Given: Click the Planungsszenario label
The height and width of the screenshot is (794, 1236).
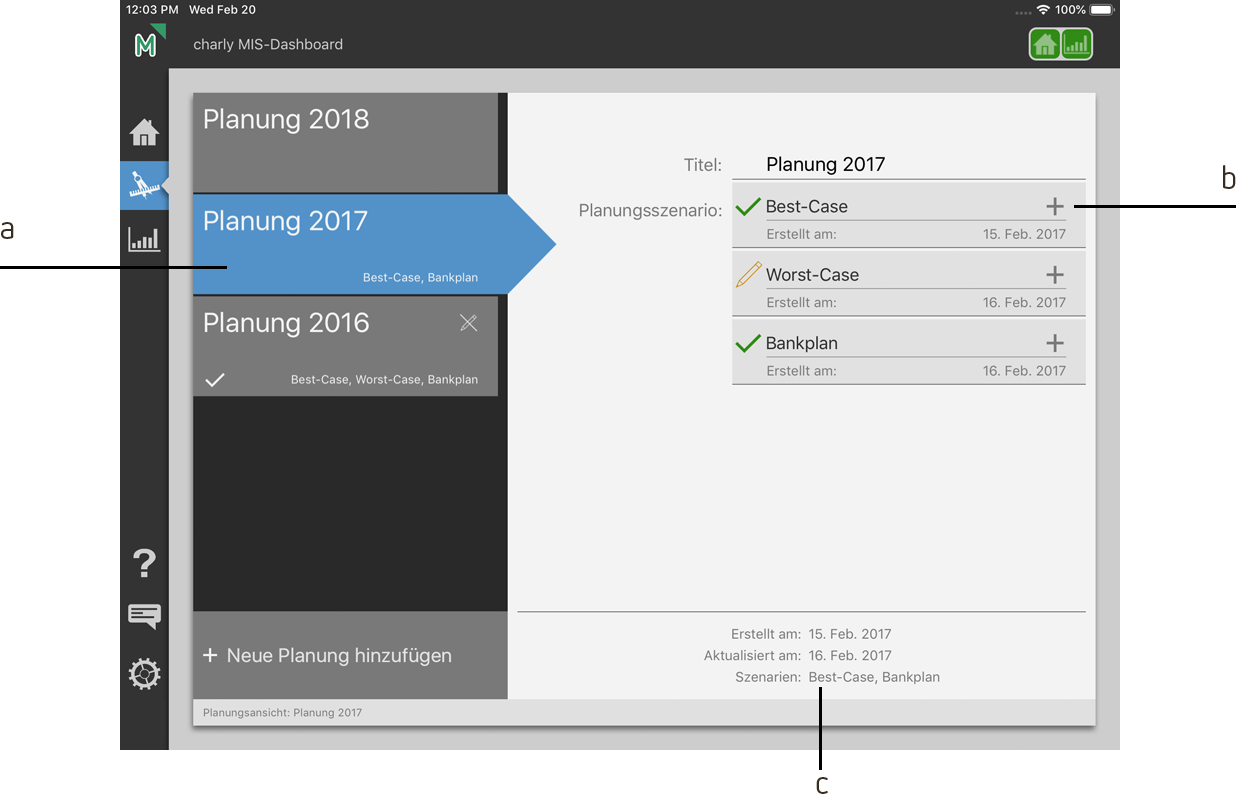Looking at the screenshot, I should [x=650, y=211].
